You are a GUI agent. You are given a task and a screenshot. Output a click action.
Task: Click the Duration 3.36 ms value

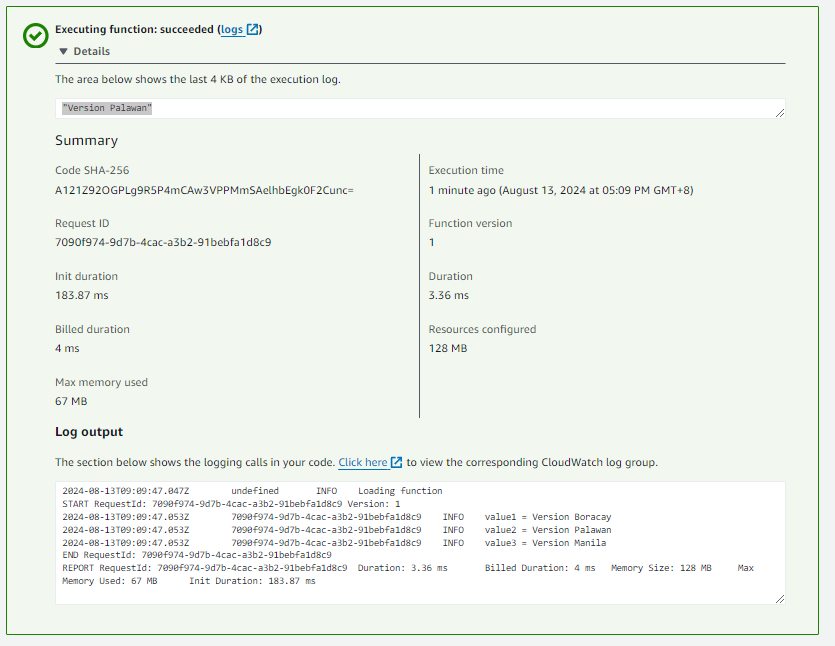[448, 295]
